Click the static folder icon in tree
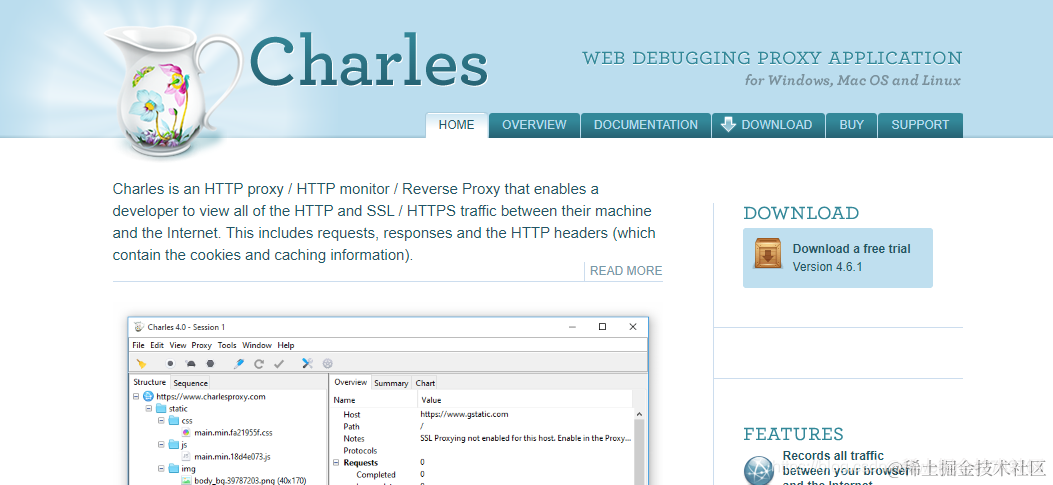 [x=161, y=408]
